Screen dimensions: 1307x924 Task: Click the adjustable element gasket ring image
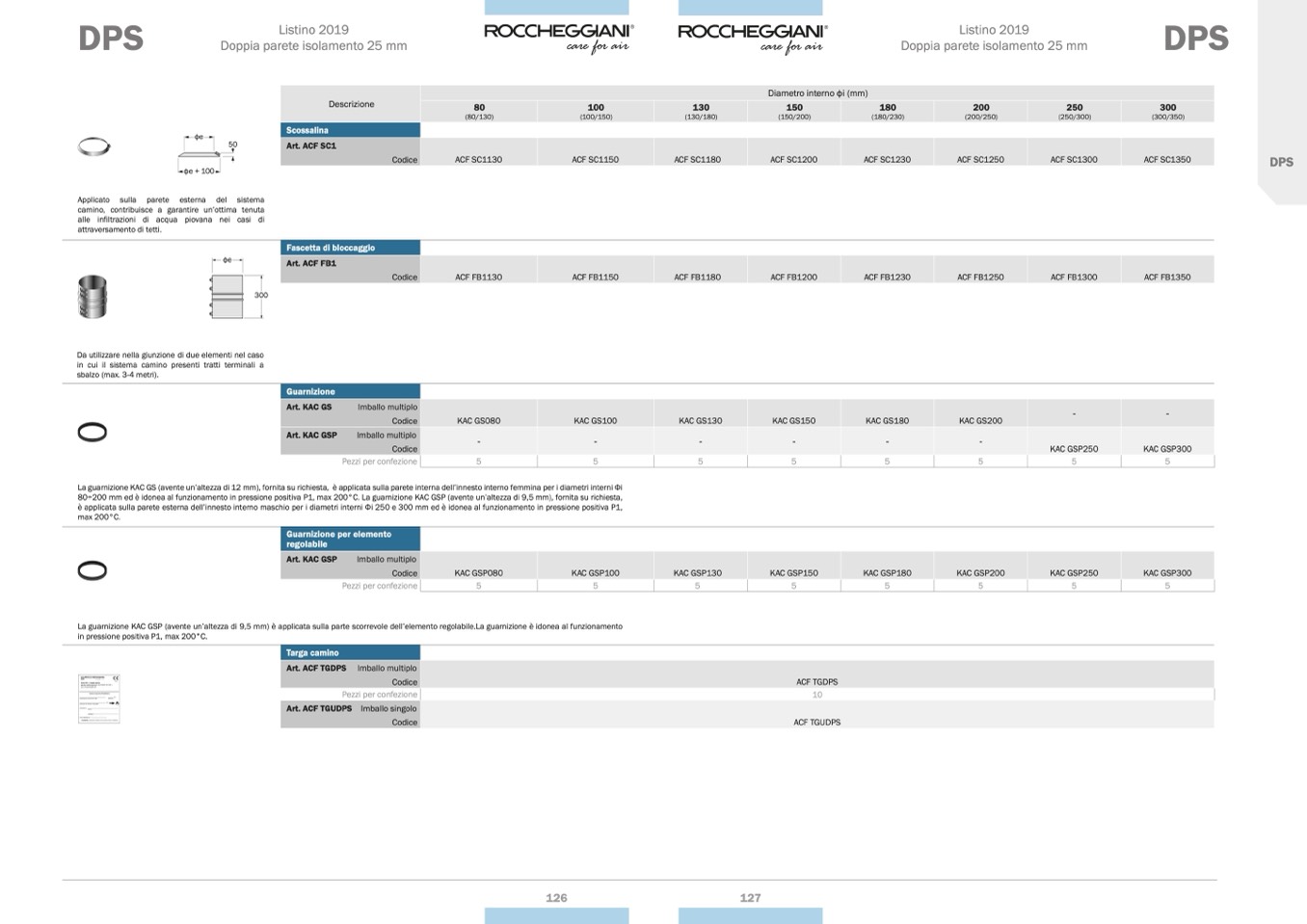pyautogui.click(x=93, y=571)
